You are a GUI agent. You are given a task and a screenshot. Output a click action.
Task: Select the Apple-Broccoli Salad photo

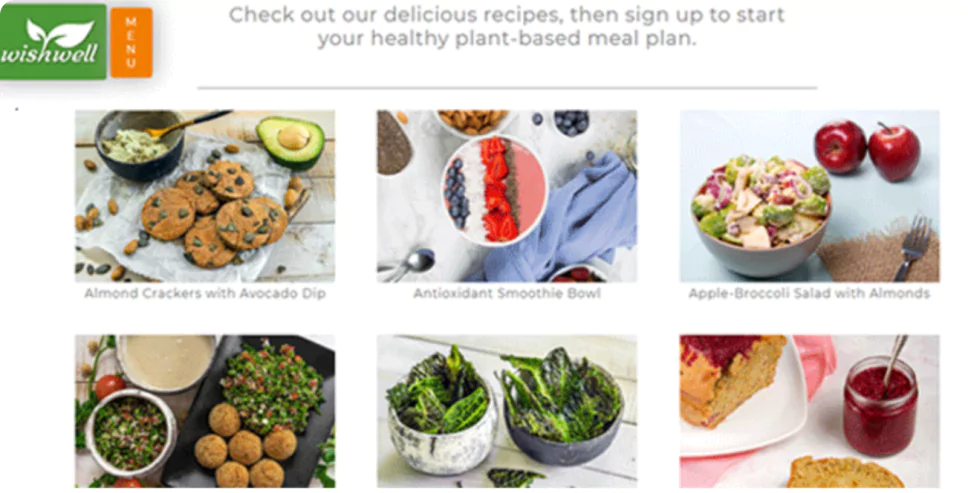[x=809, y=196]
